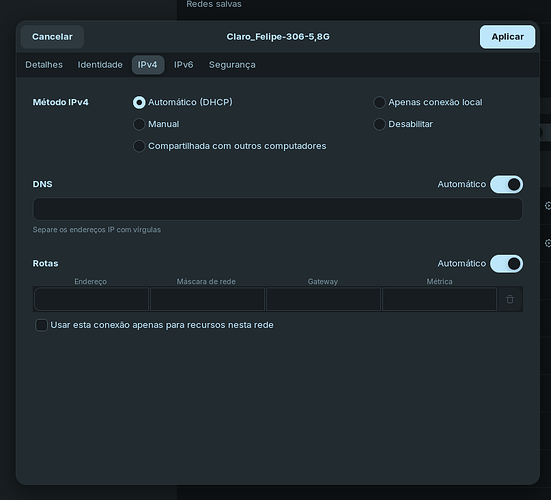The height and width of the screenshot is (500, 551).
Task: Delete the route row with trash icon
Action: click(x=510, y=299)
